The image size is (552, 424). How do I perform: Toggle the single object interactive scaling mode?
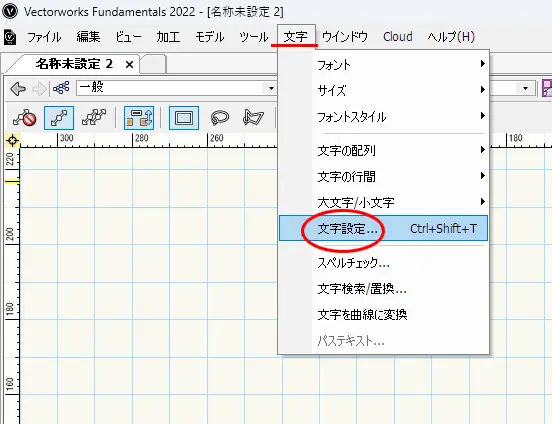tap(59, 118)
